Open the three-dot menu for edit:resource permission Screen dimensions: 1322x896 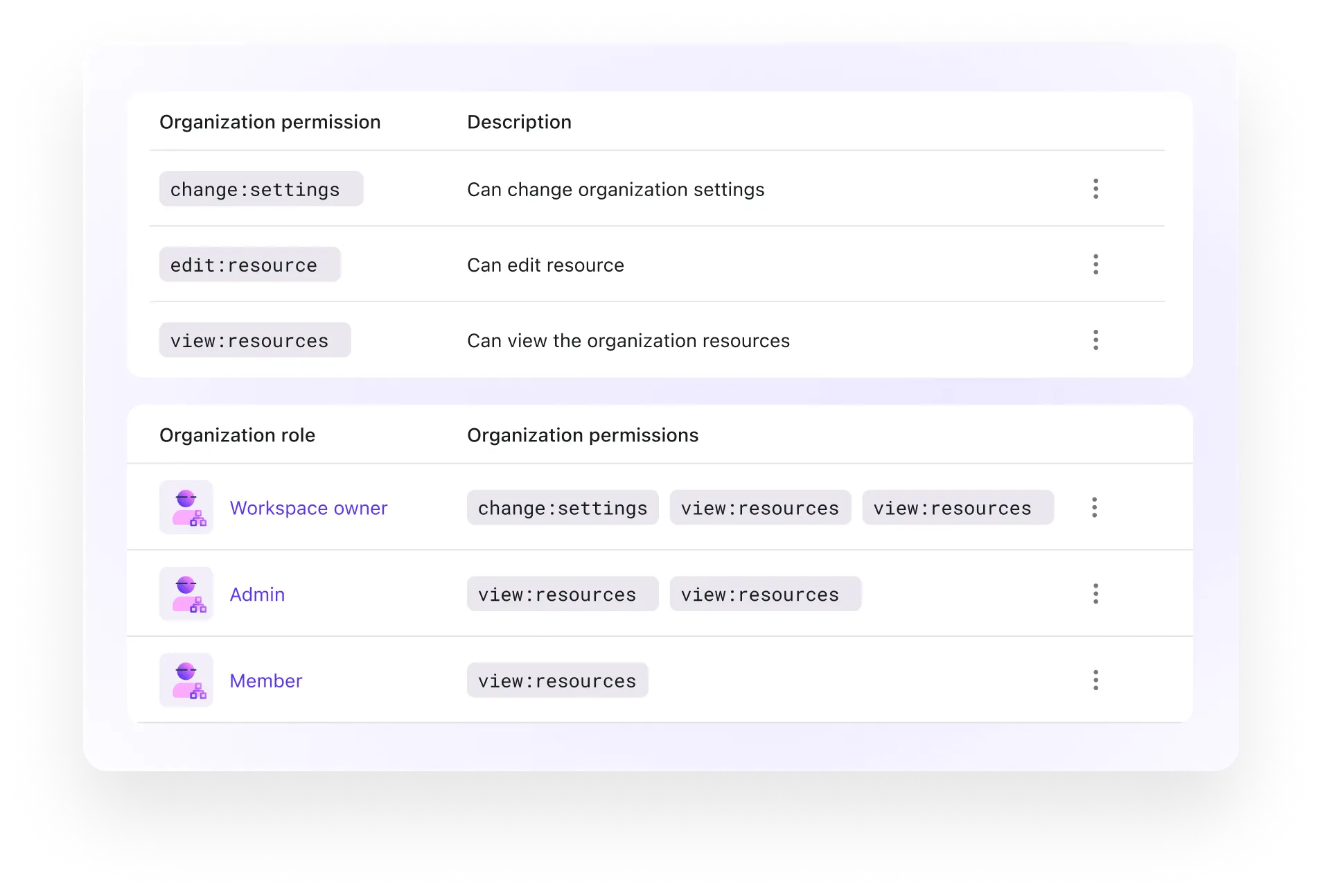click(1095, 265)
